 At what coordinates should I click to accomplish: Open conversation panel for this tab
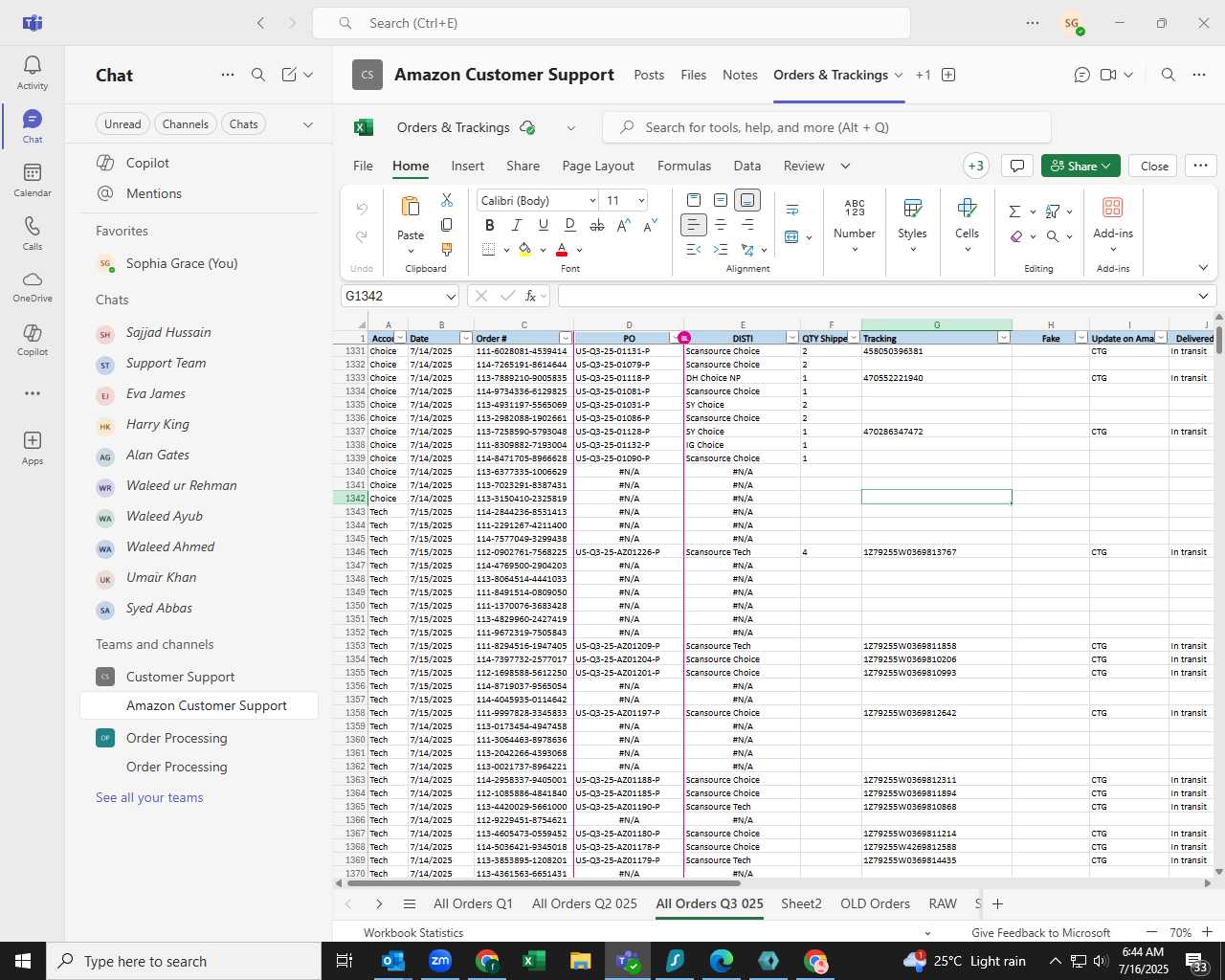[x=1081, y=75]
